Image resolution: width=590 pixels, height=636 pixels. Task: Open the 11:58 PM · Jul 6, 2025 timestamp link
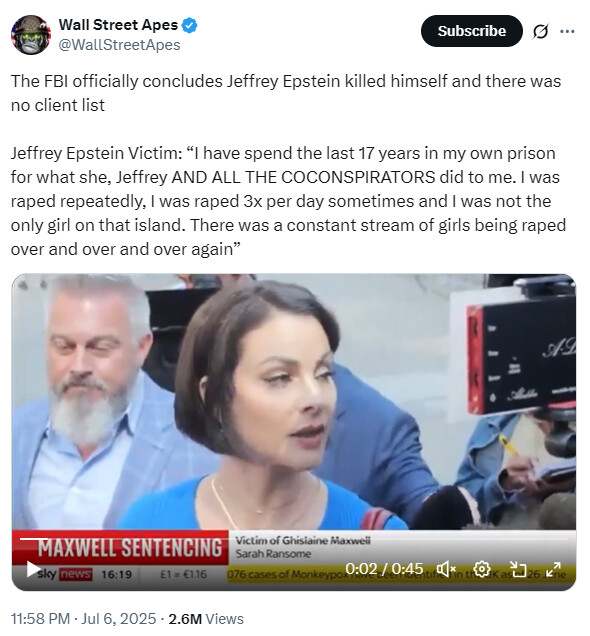pyautogui.click(x=84, y=619)
